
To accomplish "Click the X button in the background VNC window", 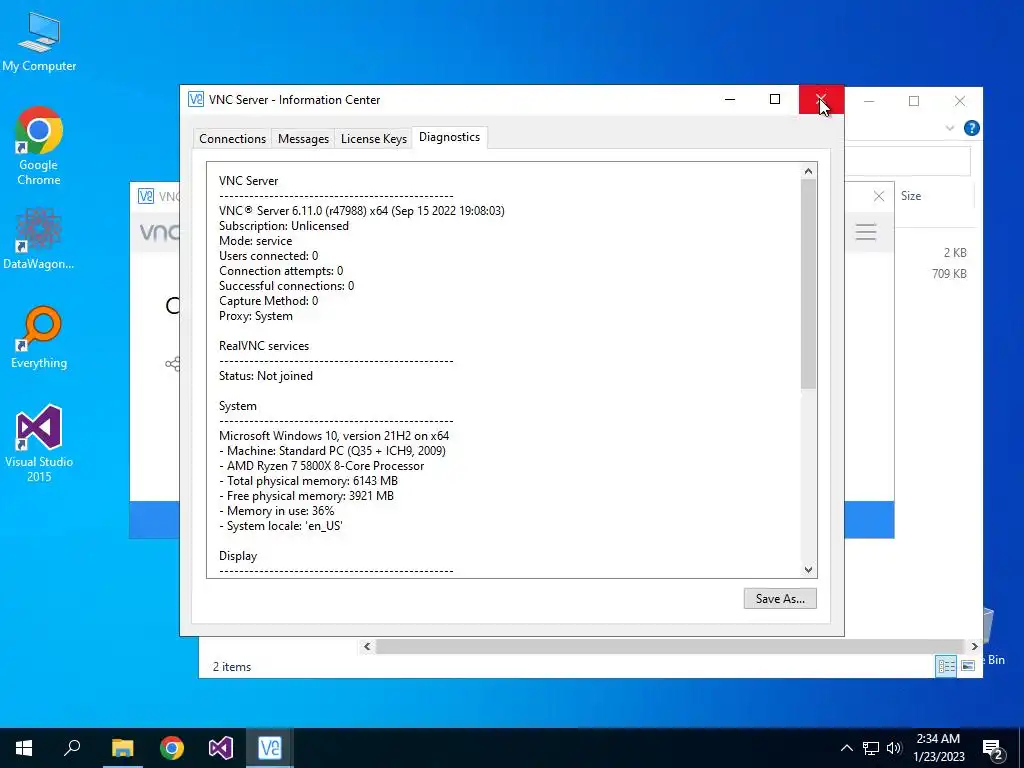I will (879, 196).
